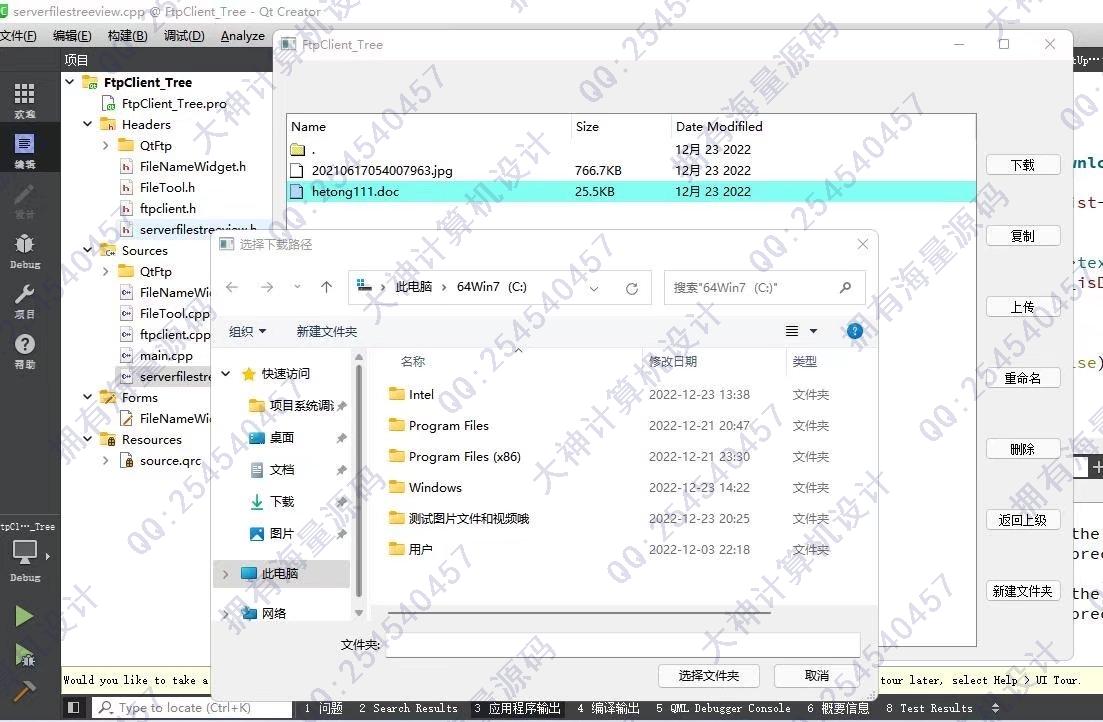Switch to 应用程序输出 output pane
This screenshot has width=1103, height=722.
pyautogui.click(x=517, y=708)
